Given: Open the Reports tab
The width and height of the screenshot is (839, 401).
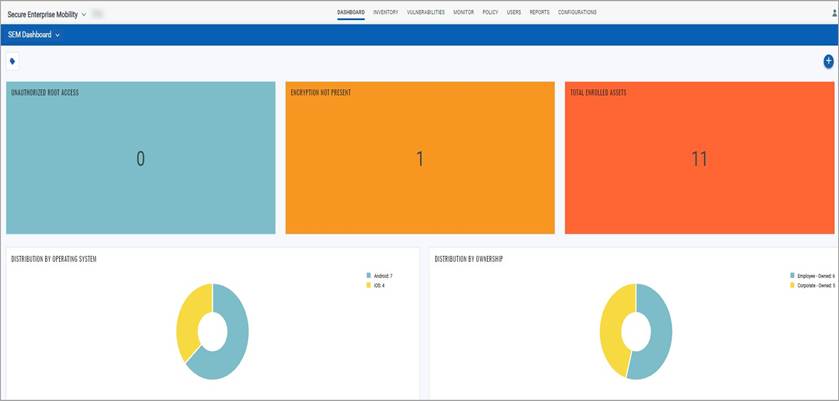Looking at the screenshot, I should pos(539,12).
